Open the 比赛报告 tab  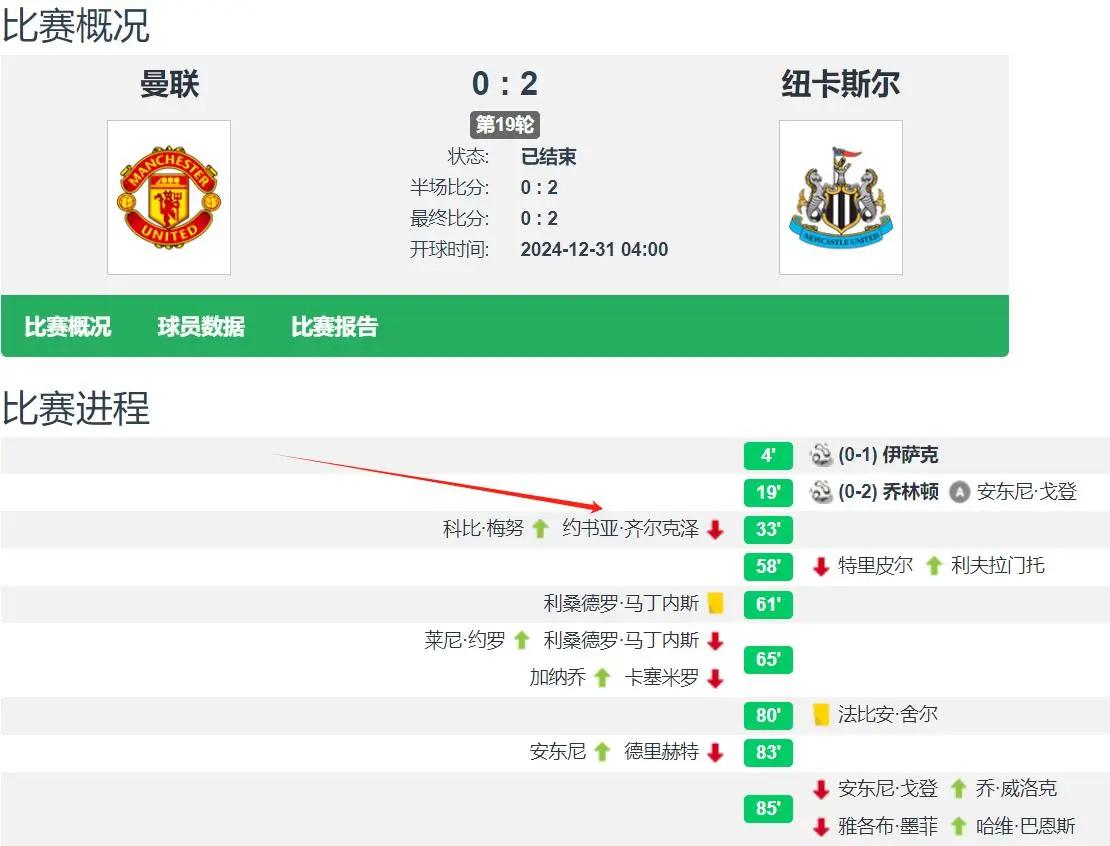point(335,327)
